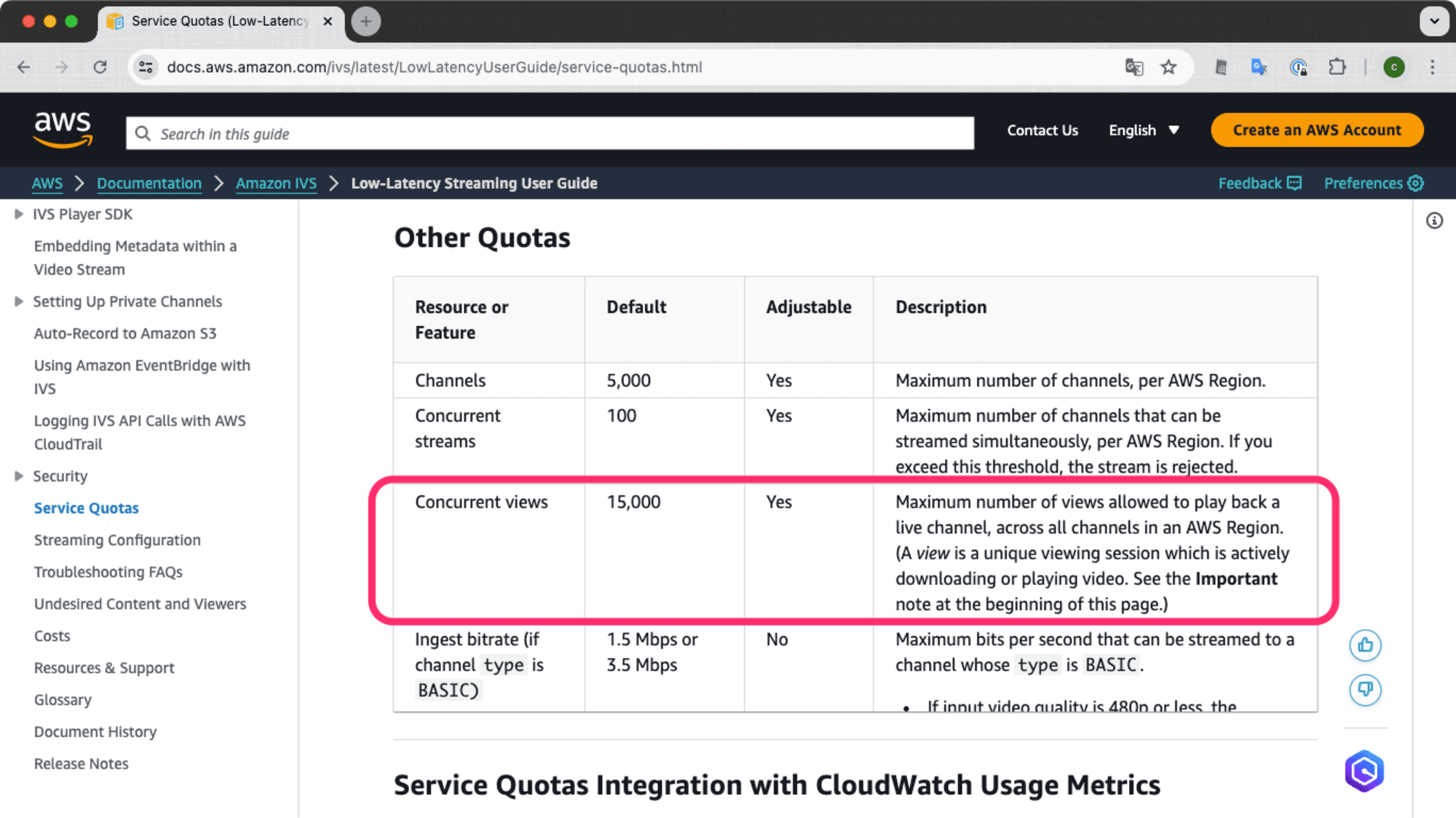
Task: Bookmark this page with the star icon
Action: coord(1168,67)
